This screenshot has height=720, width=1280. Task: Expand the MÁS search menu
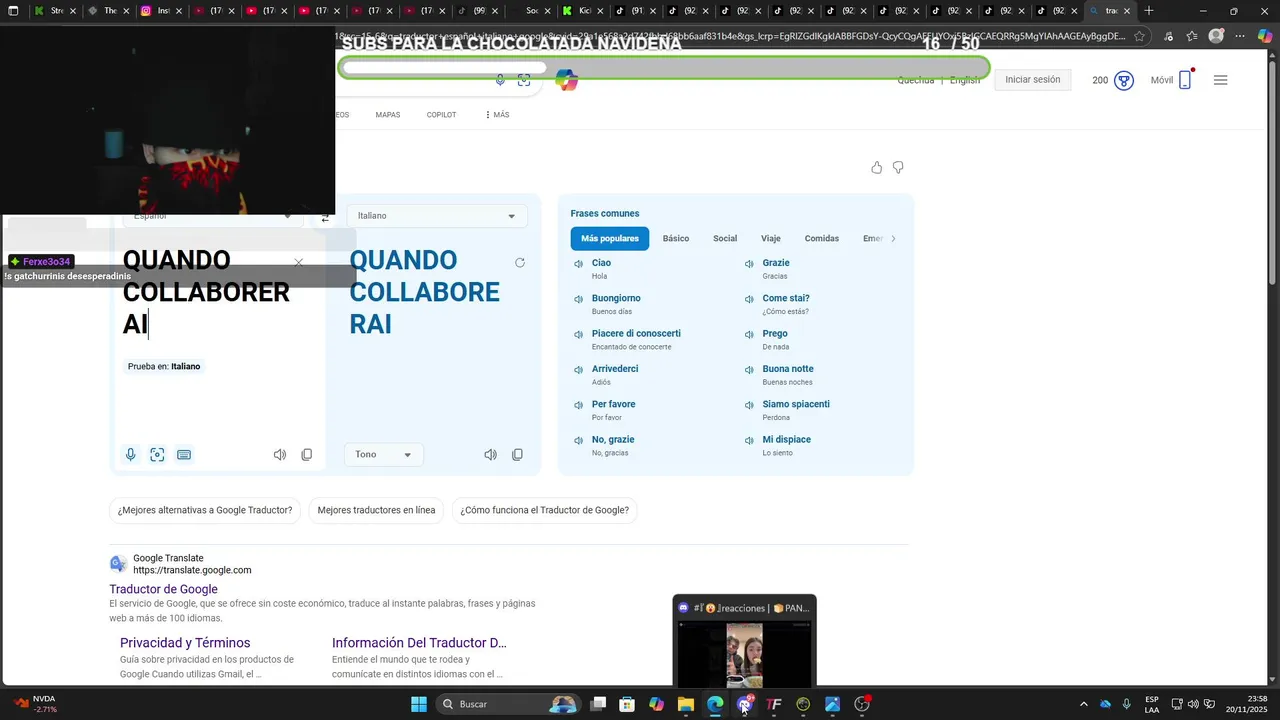[497, 115]
